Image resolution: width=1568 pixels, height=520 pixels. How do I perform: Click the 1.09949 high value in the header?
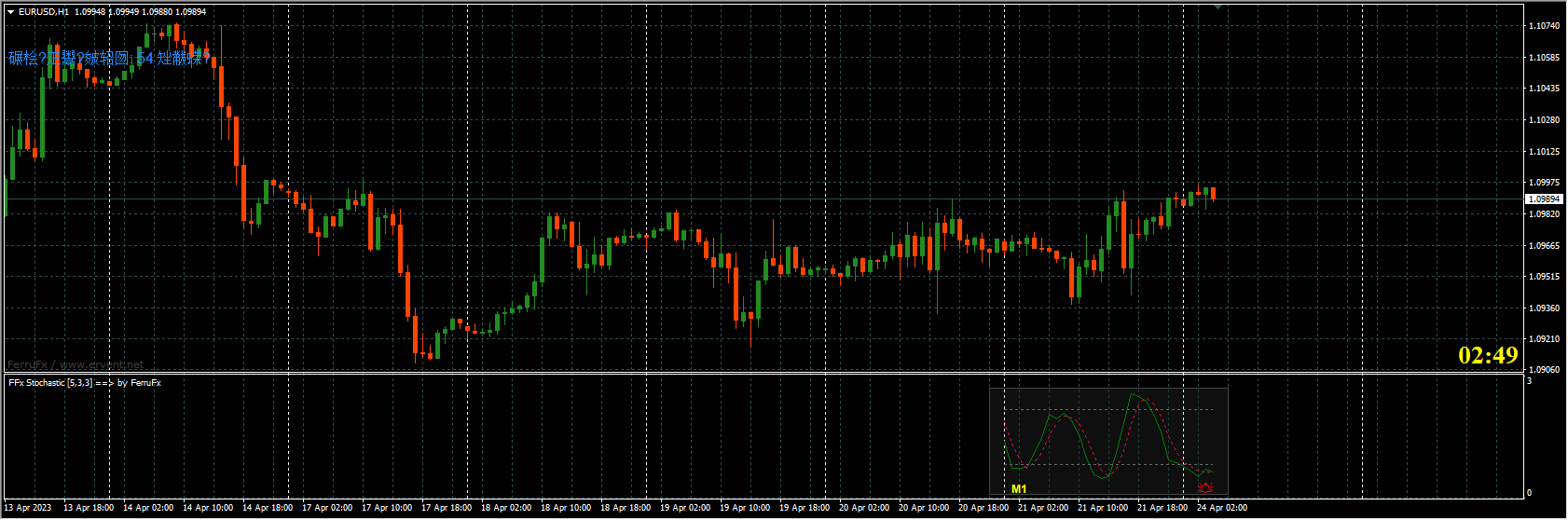point(124,12)
